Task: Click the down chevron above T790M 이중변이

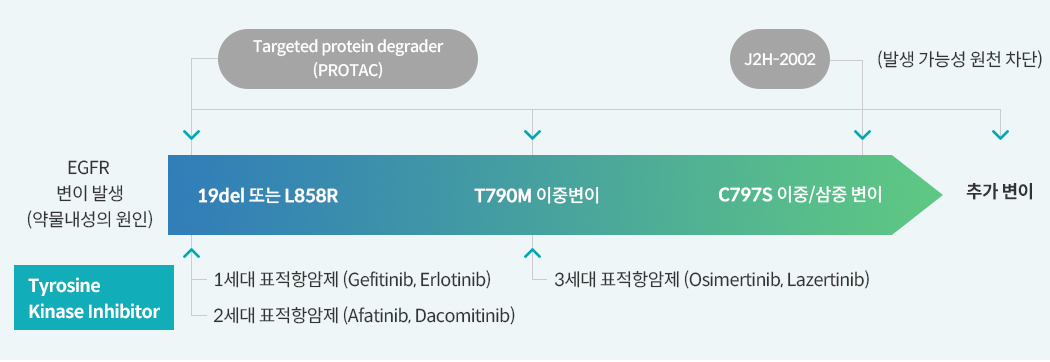Action: [x=532, y=135]
